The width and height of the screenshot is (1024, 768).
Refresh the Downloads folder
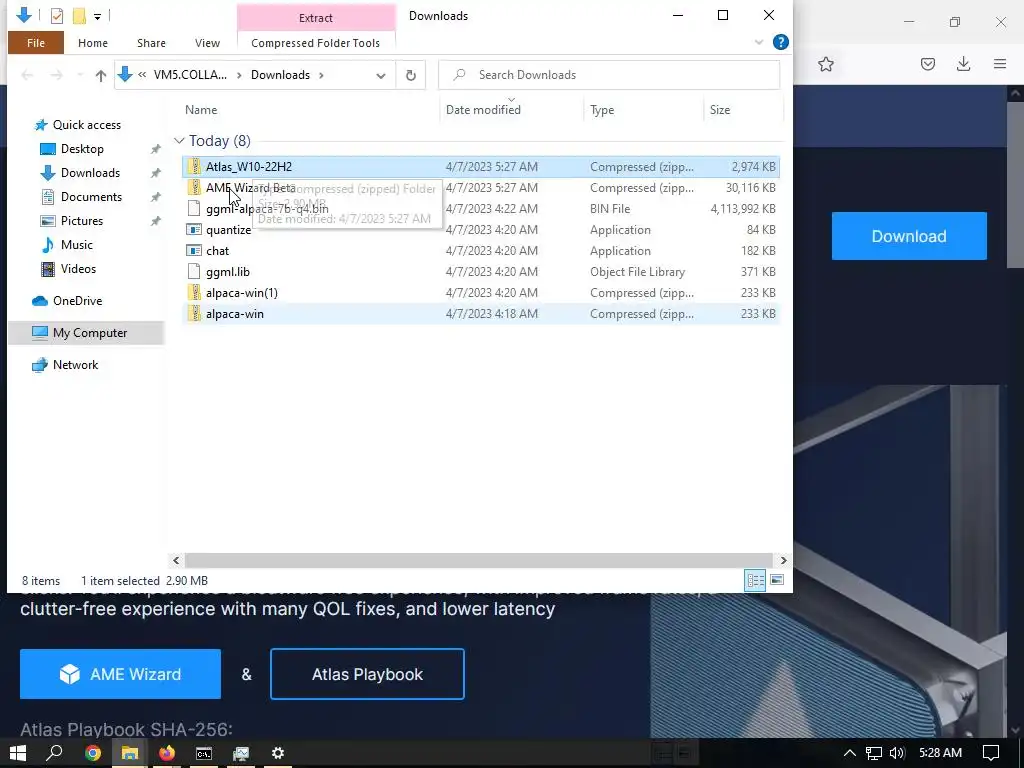(x=411, y=75)
